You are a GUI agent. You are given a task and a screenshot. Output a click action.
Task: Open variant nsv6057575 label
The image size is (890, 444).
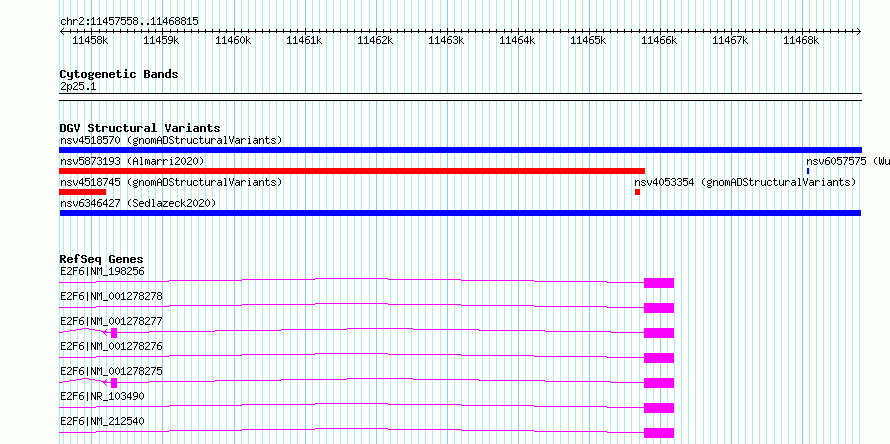[x=848, y=161]
